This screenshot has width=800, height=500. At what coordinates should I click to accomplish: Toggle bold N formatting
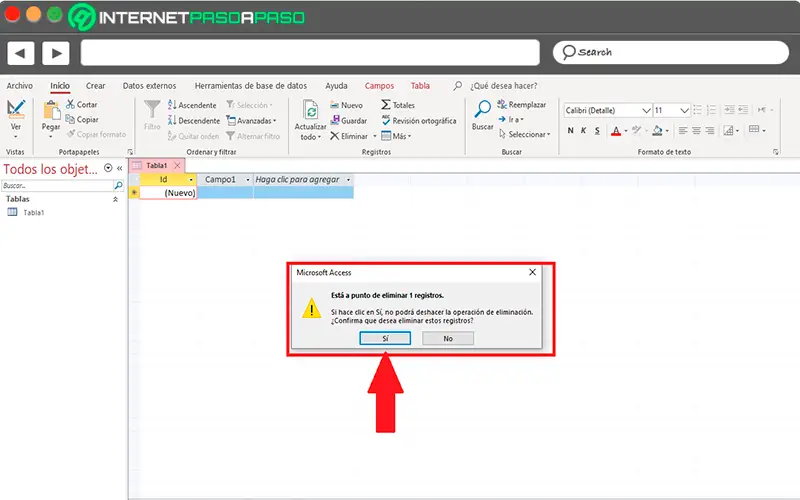tap(570, 131)
